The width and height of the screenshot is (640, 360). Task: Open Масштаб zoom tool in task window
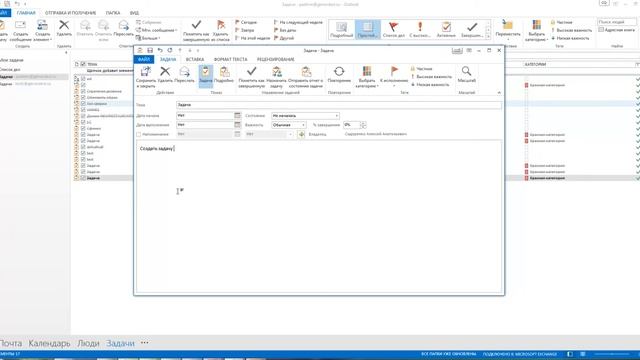coord(467,75)
